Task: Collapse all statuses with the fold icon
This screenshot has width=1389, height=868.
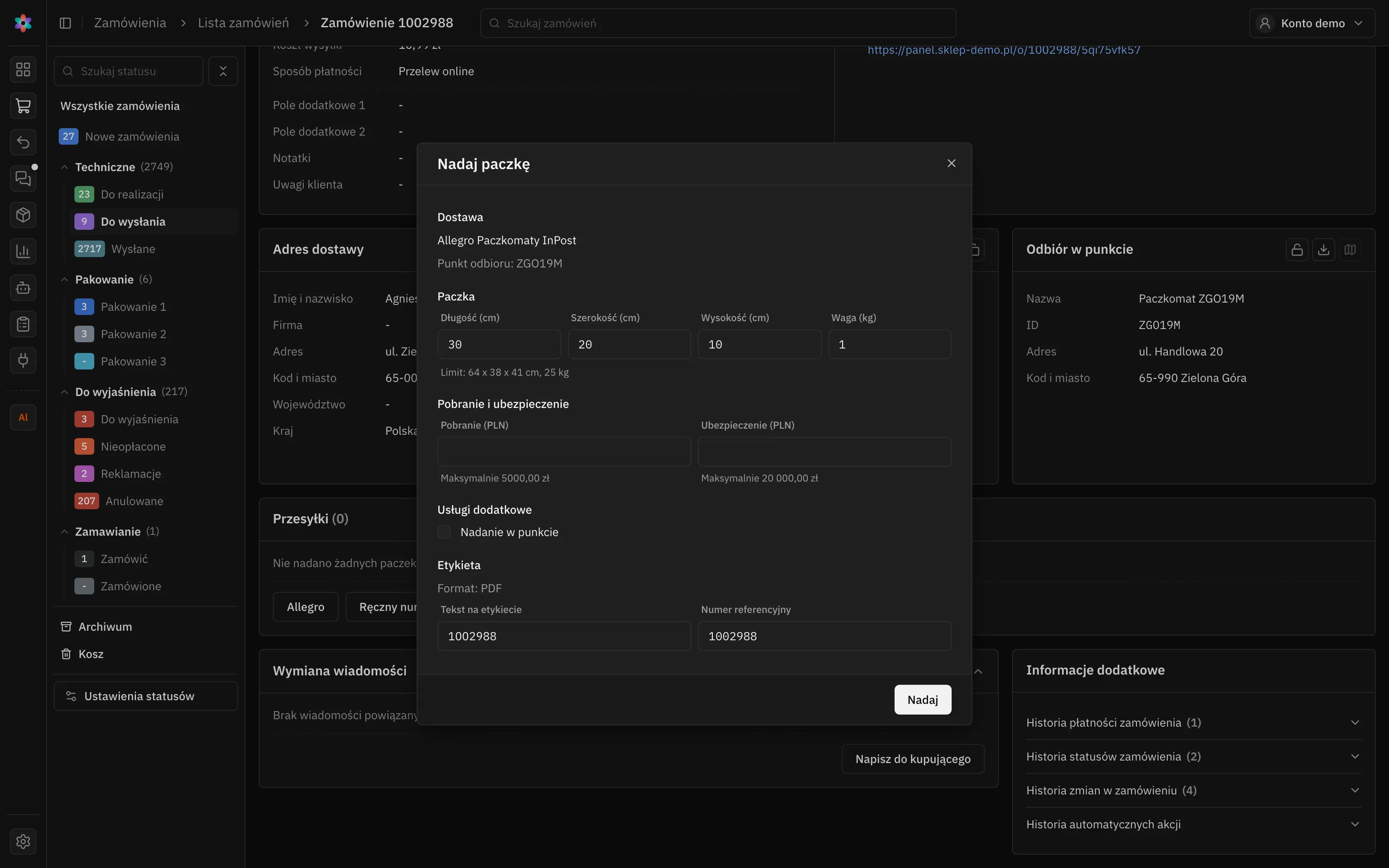Action: 223,71
